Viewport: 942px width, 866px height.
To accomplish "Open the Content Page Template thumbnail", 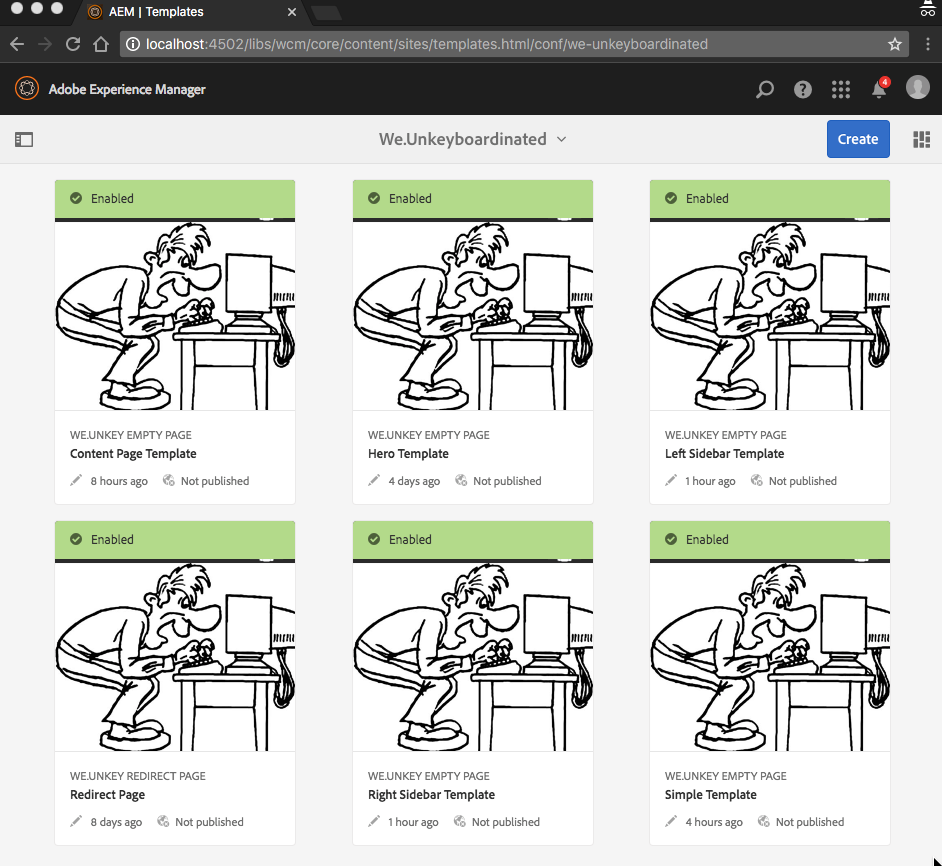I will [175, 316].
